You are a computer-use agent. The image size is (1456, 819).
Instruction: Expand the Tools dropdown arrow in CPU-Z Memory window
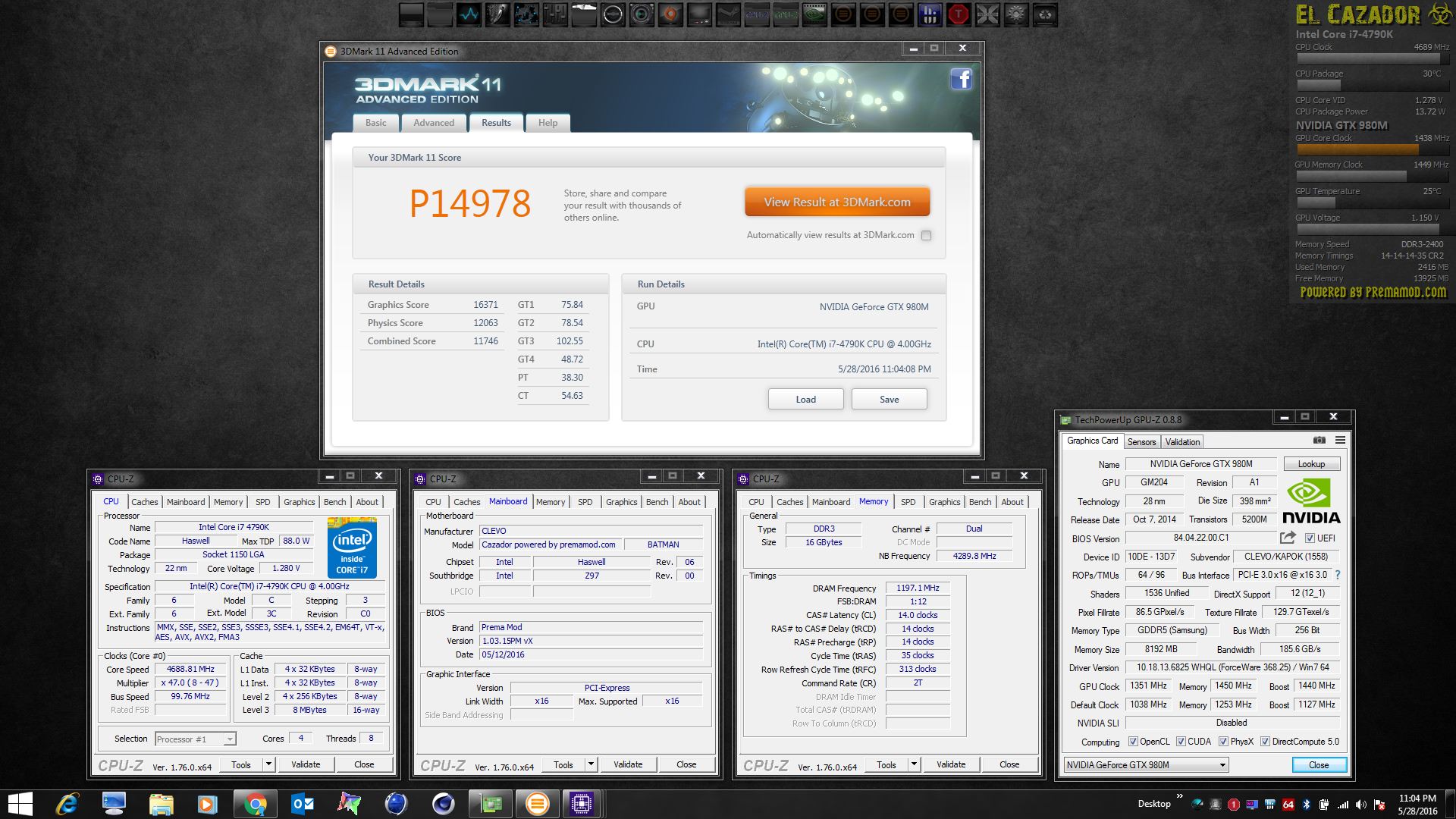click(914, 764)
